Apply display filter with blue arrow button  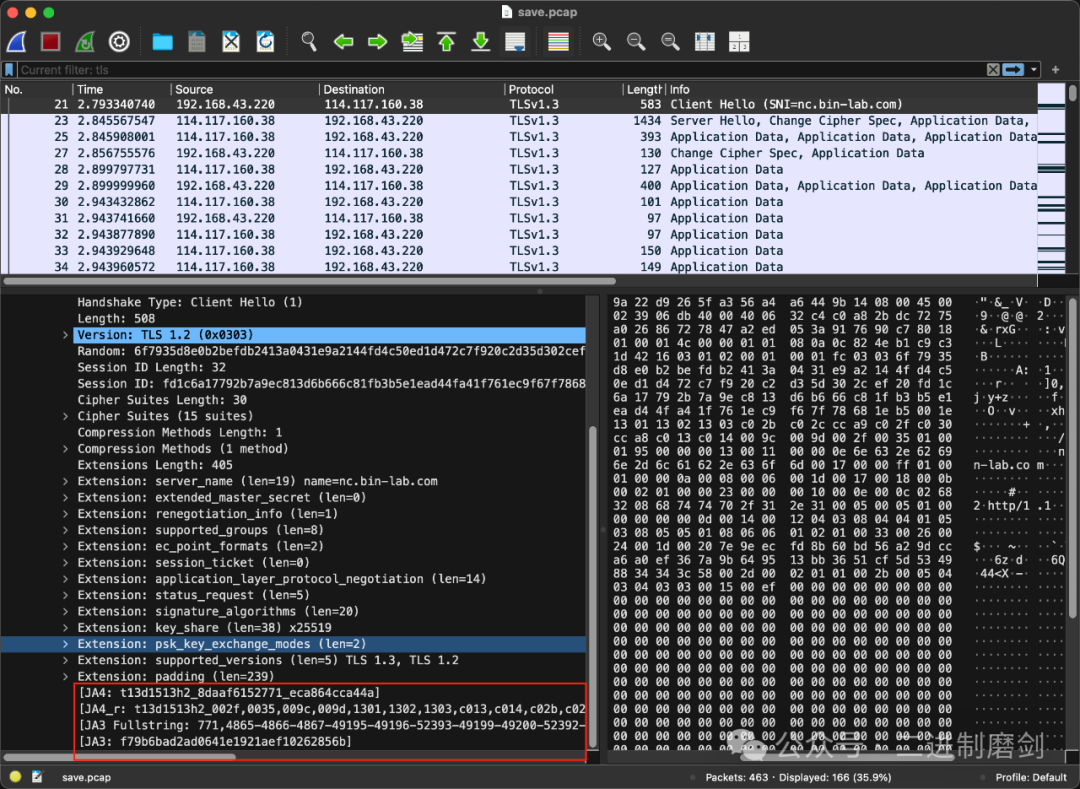coord(1013,70)
